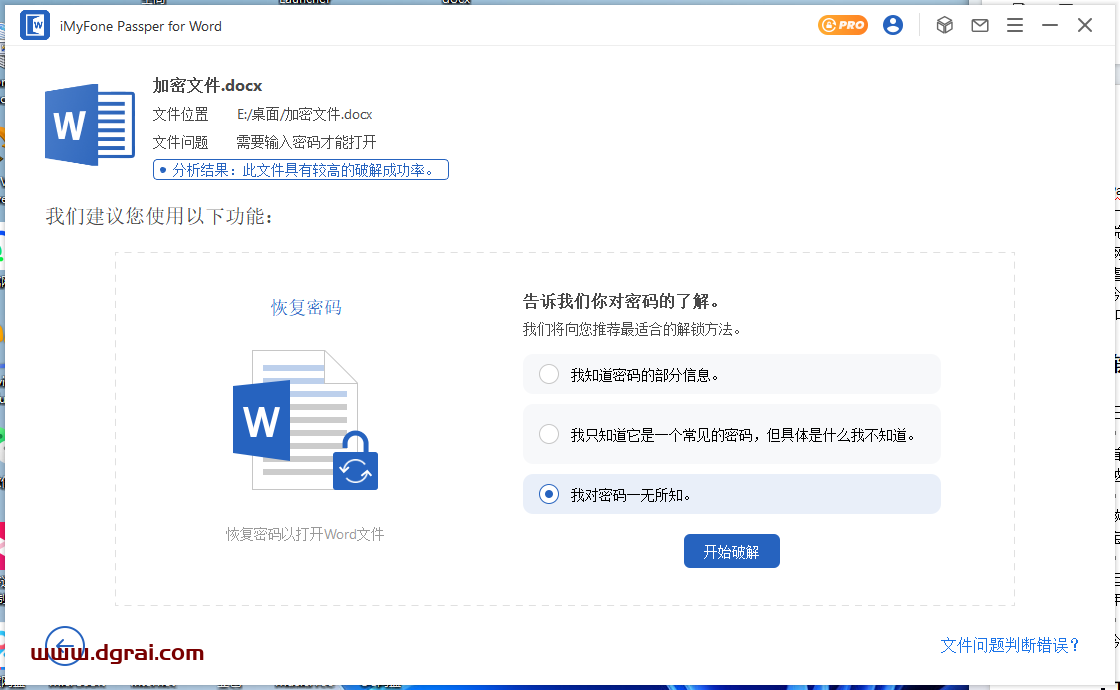The image size is (1120, 690).
Task: Minimize the Passper for Word window
Action: click(1050, 26)
